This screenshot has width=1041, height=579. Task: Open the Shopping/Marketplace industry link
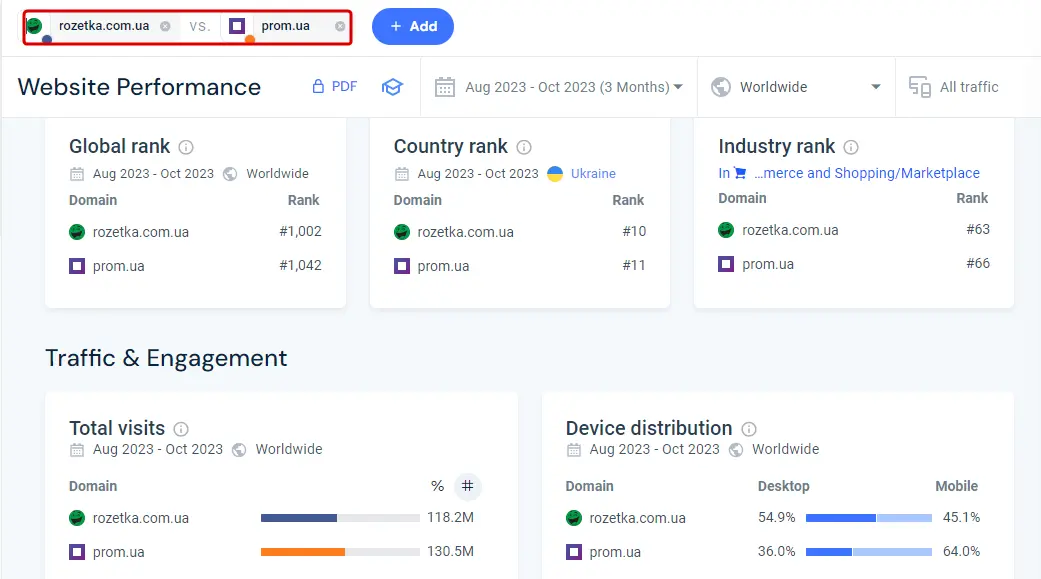click(x=866, y=173)
